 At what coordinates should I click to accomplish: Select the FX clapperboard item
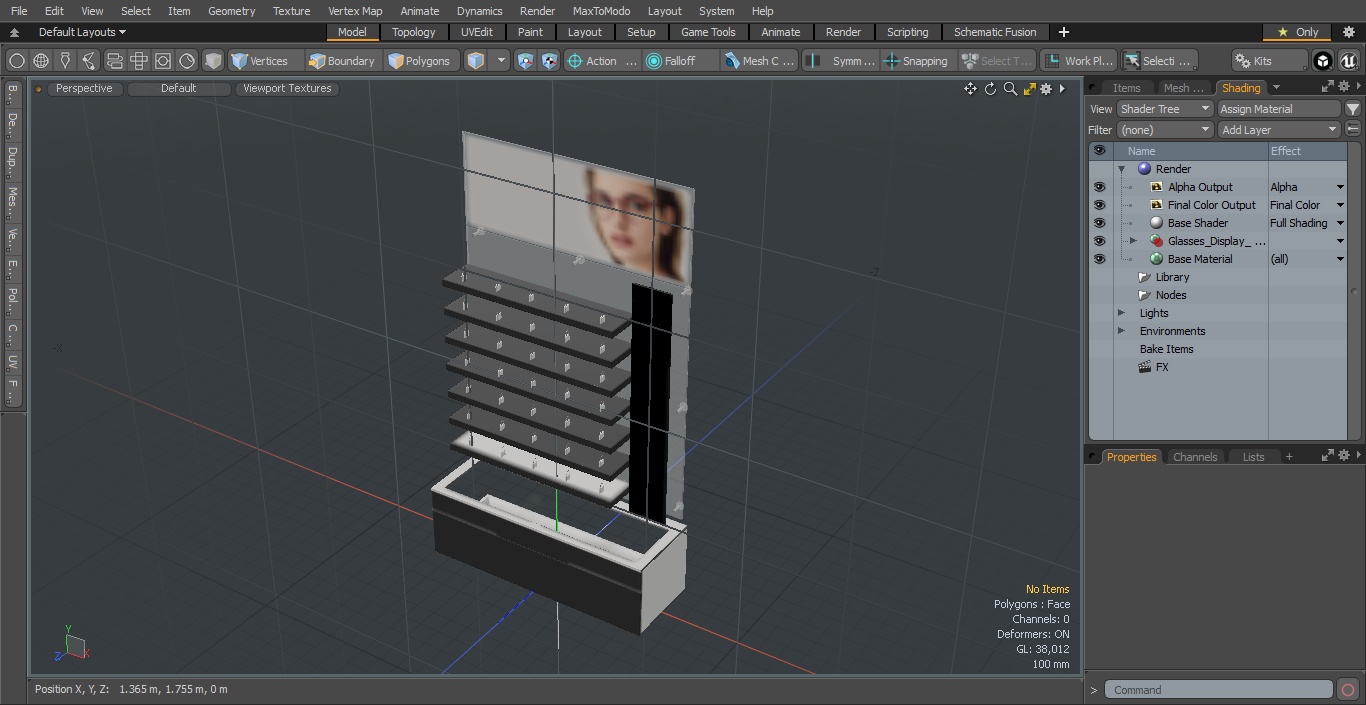(1153, 367)
